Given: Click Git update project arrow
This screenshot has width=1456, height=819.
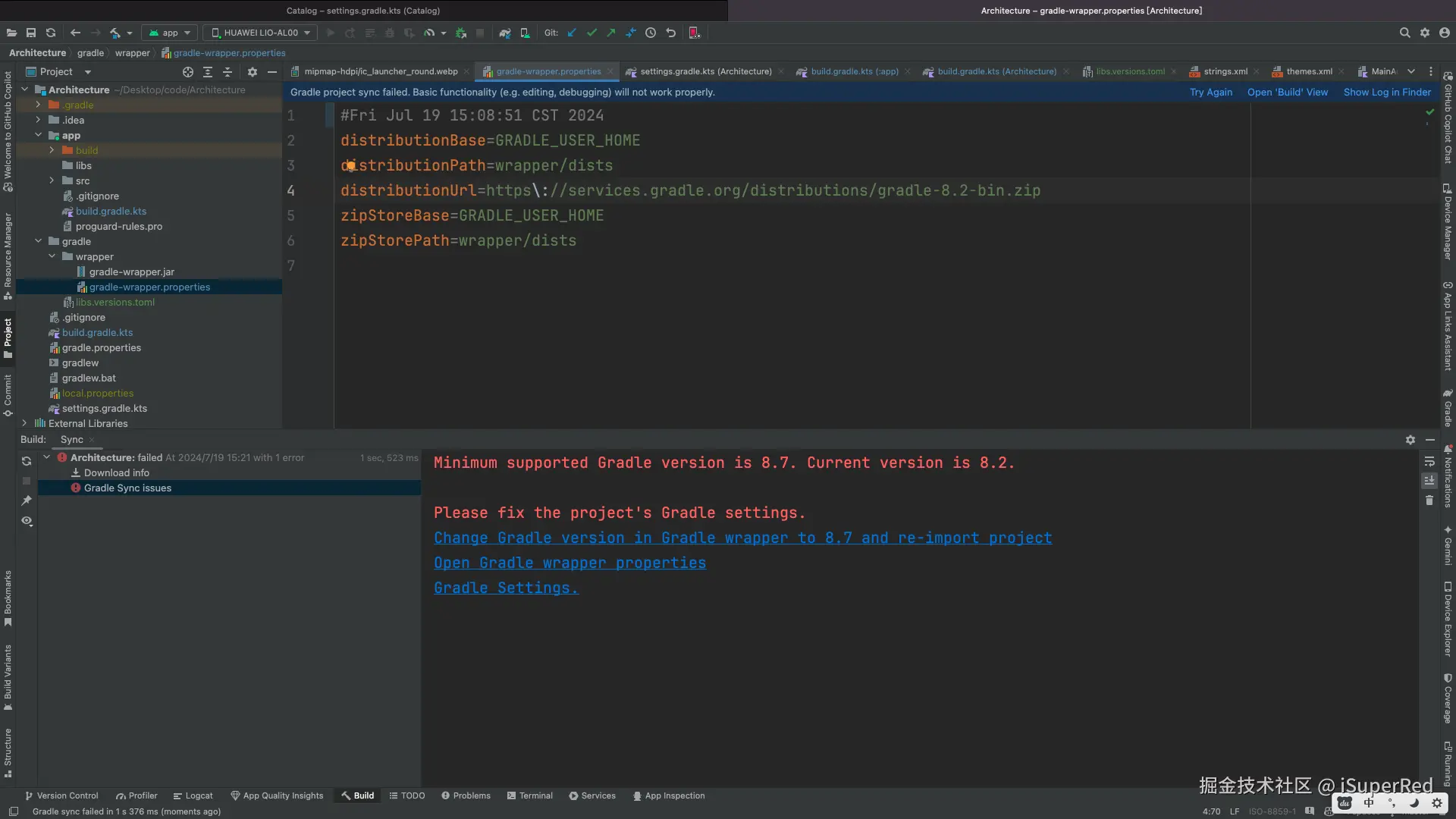Looking at the screenshot, I should [572, 33].
